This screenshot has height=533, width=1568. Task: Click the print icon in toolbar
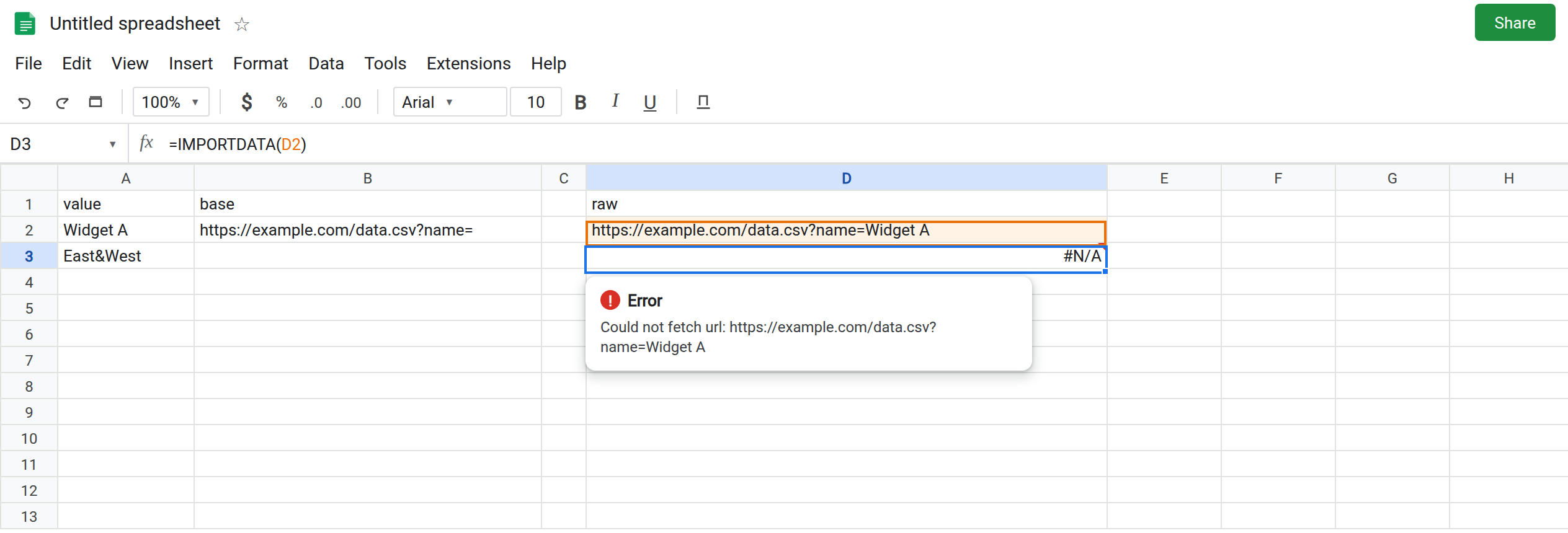coord(96,102)
